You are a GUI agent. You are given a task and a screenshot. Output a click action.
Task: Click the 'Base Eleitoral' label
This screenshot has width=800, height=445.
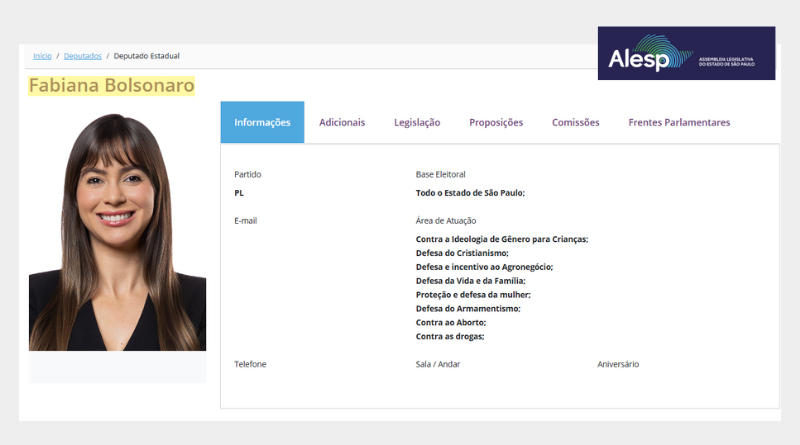click(x=440, y=175)
